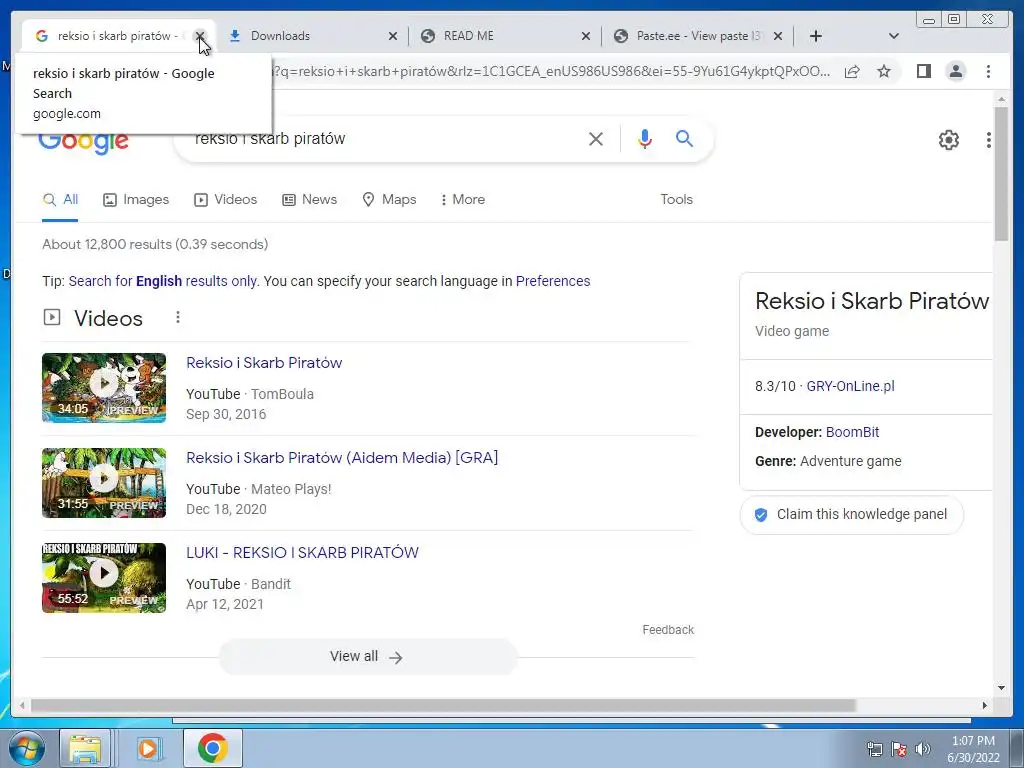The width and height of the screenshot is (1024, 768).
Task: Click the vertical scrollbar down arrow
Action: coord(1001,688)
